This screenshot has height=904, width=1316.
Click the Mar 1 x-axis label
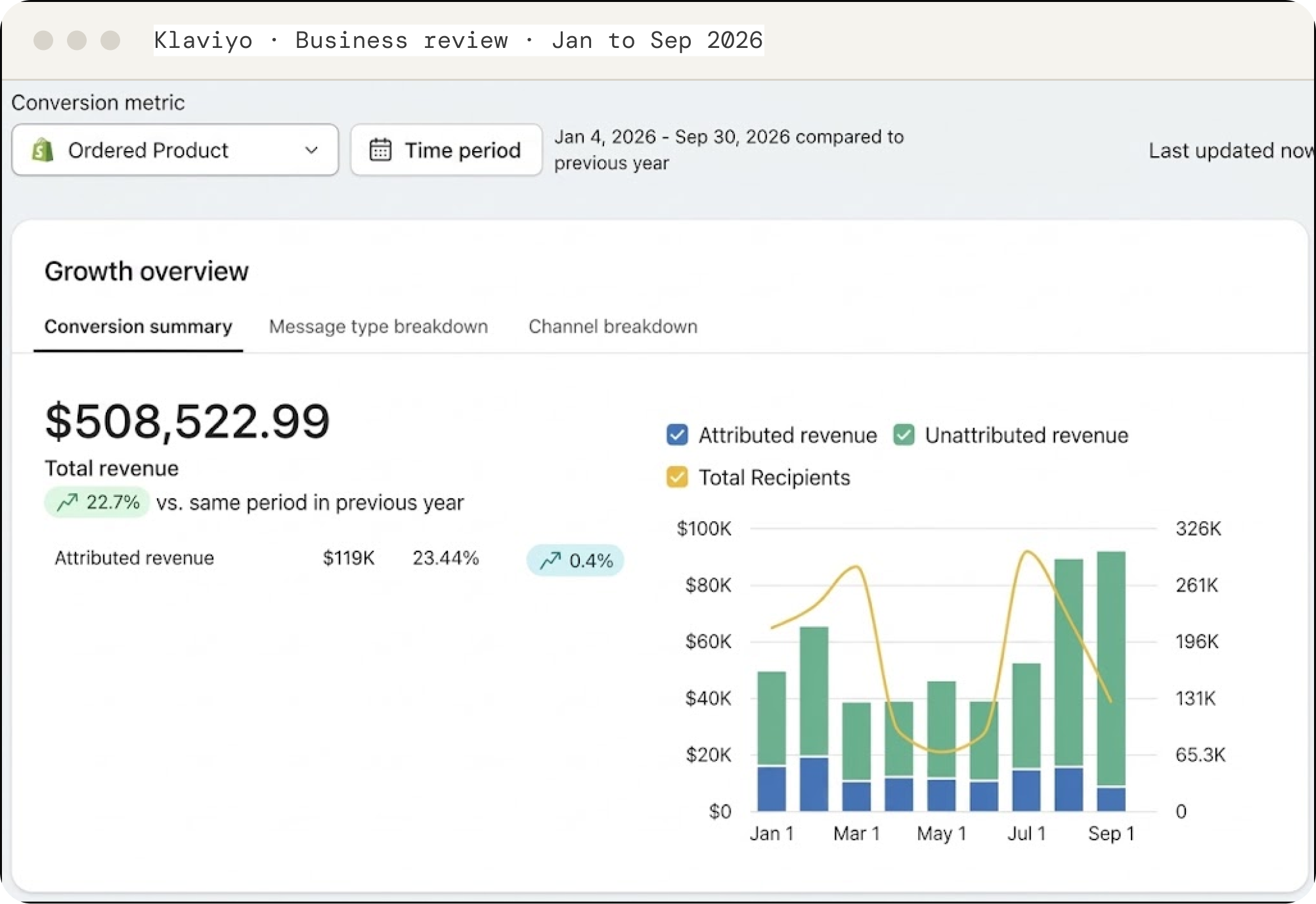click(x=856, y=834)
